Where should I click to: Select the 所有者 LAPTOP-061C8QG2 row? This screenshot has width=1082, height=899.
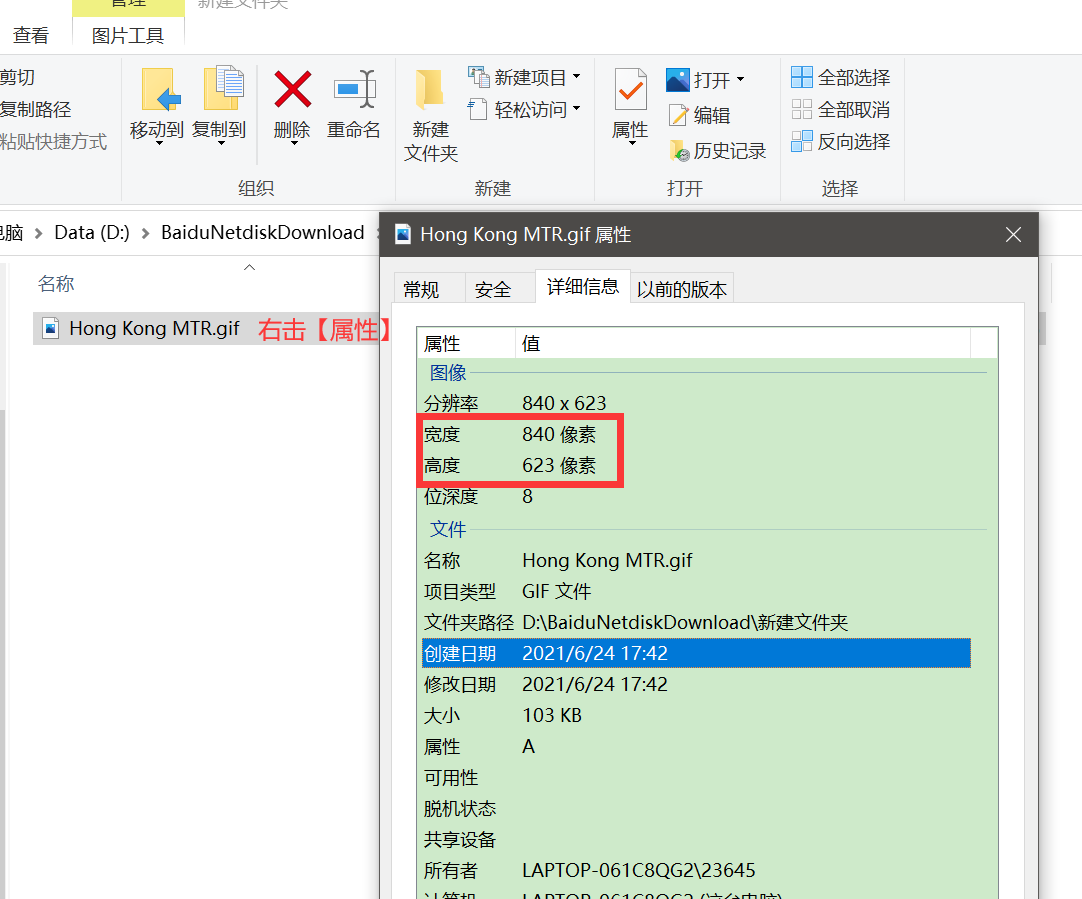click(x=696, y=871)
